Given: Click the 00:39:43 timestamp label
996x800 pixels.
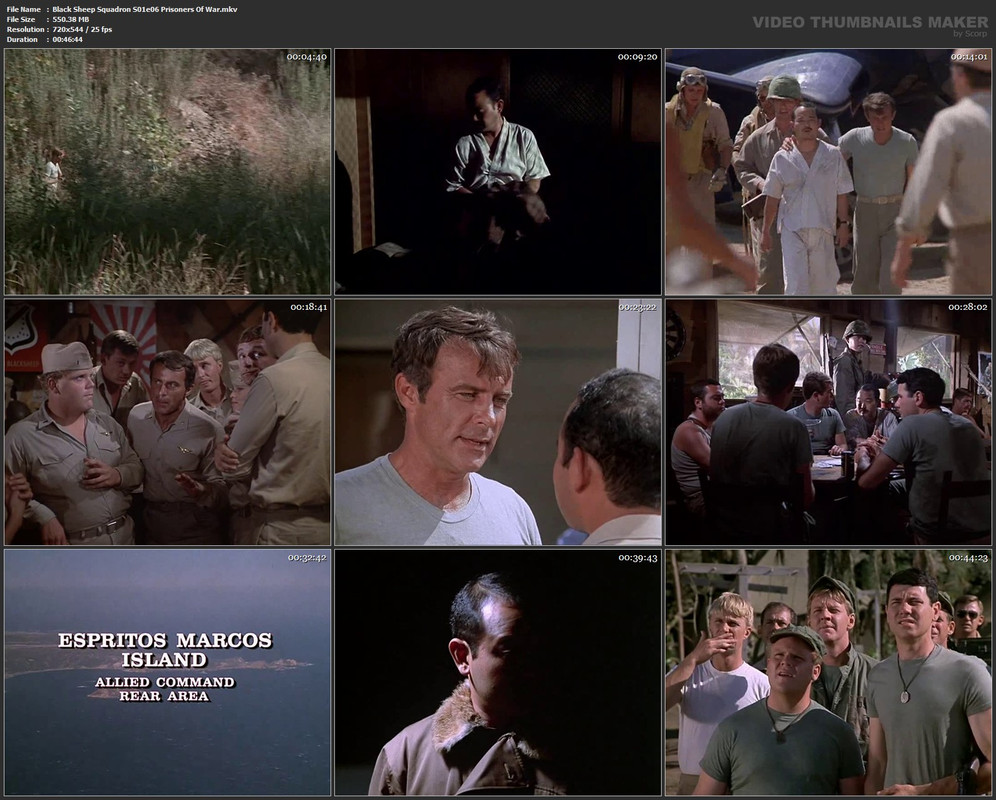Looking at the screenshot, I should tap(638, 558).
